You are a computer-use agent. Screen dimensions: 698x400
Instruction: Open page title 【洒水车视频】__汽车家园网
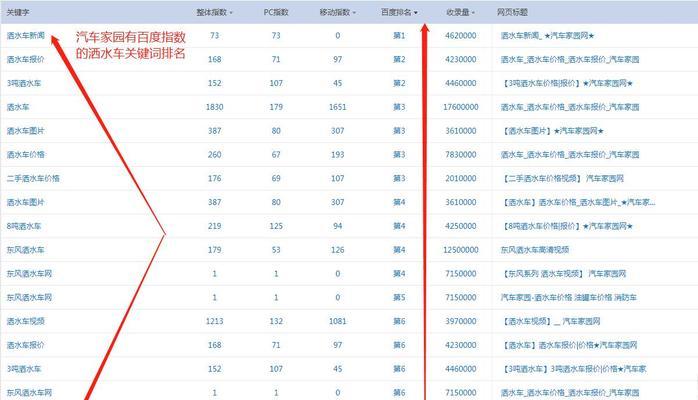click(x=552, y=321)
